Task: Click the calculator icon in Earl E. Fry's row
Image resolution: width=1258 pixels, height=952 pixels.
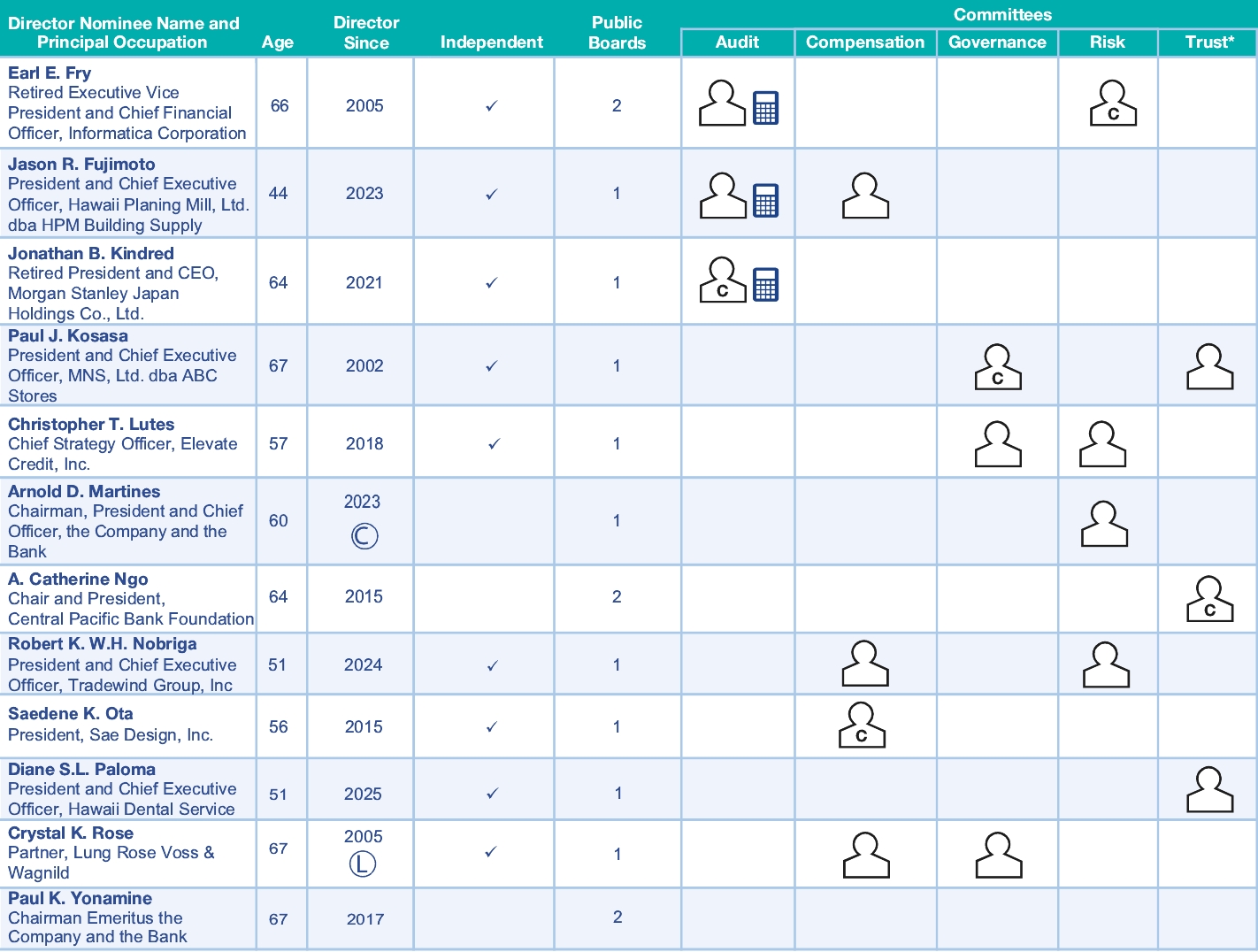Action: click(765, 108)
